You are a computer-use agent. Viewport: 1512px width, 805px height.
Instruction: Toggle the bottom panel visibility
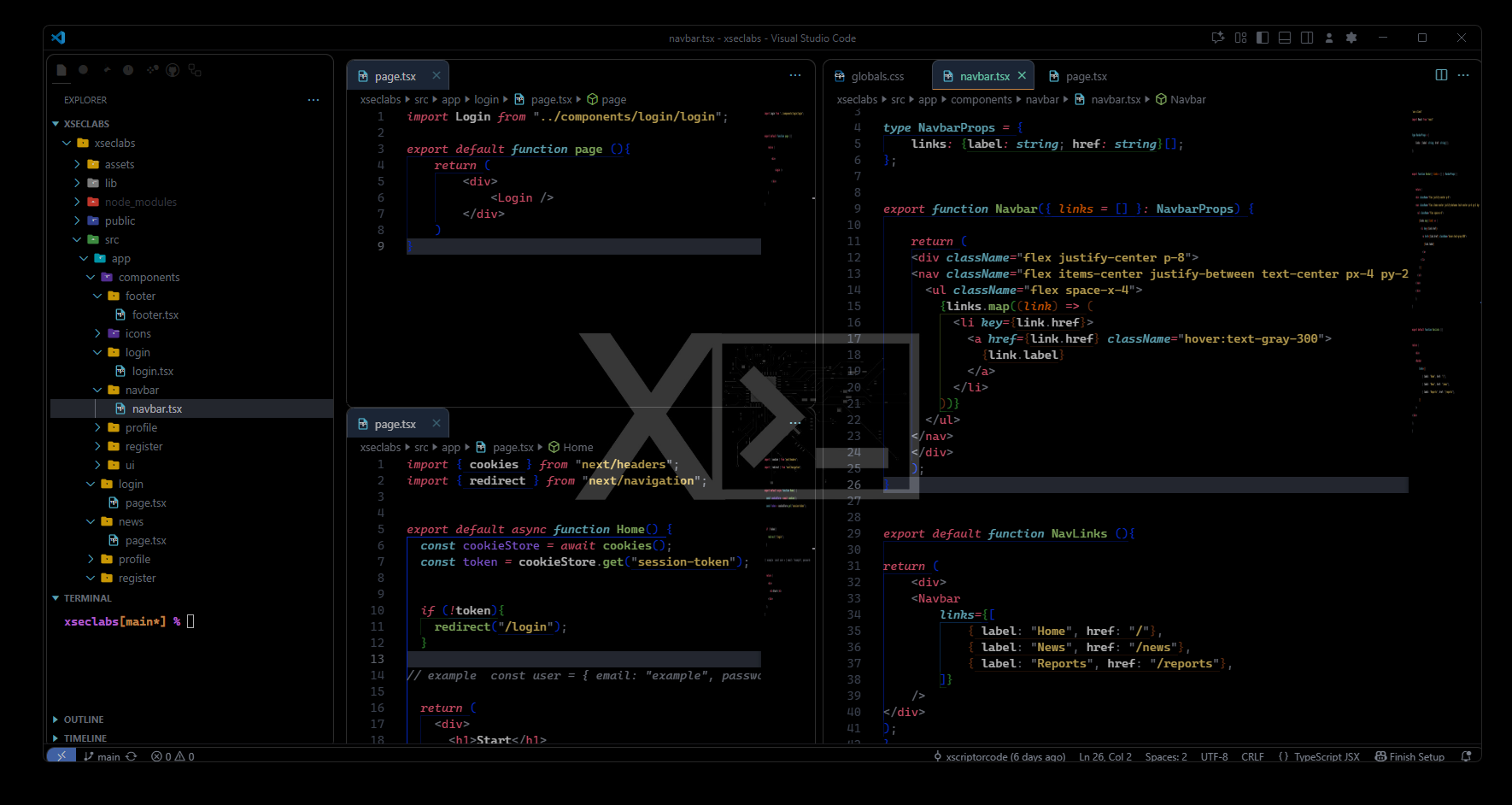click(1285, 38)
